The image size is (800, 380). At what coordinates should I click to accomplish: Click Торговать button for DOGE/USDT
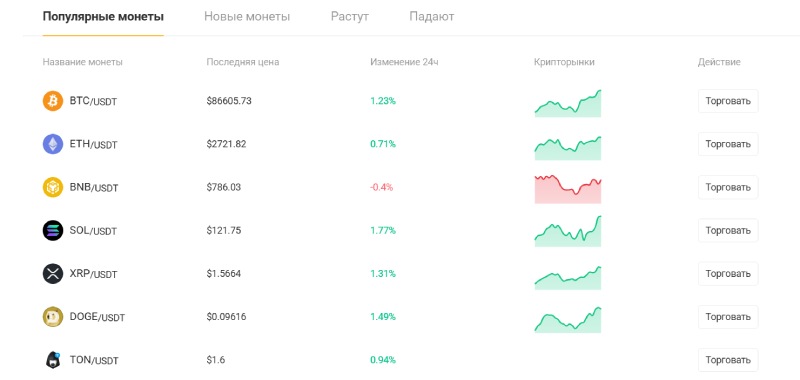(x=728, y=317)
